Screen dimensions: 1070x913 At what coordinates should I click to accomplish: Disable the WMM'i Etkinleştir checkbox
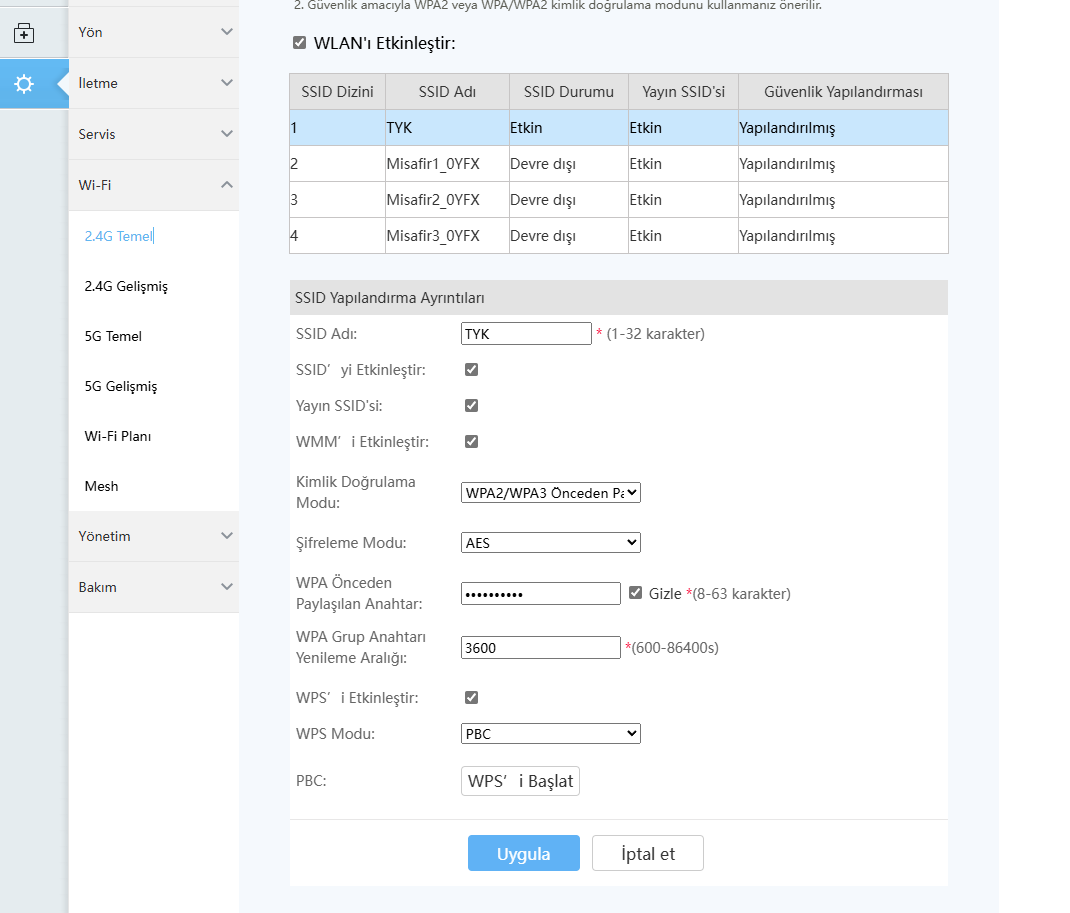(472, 442)
